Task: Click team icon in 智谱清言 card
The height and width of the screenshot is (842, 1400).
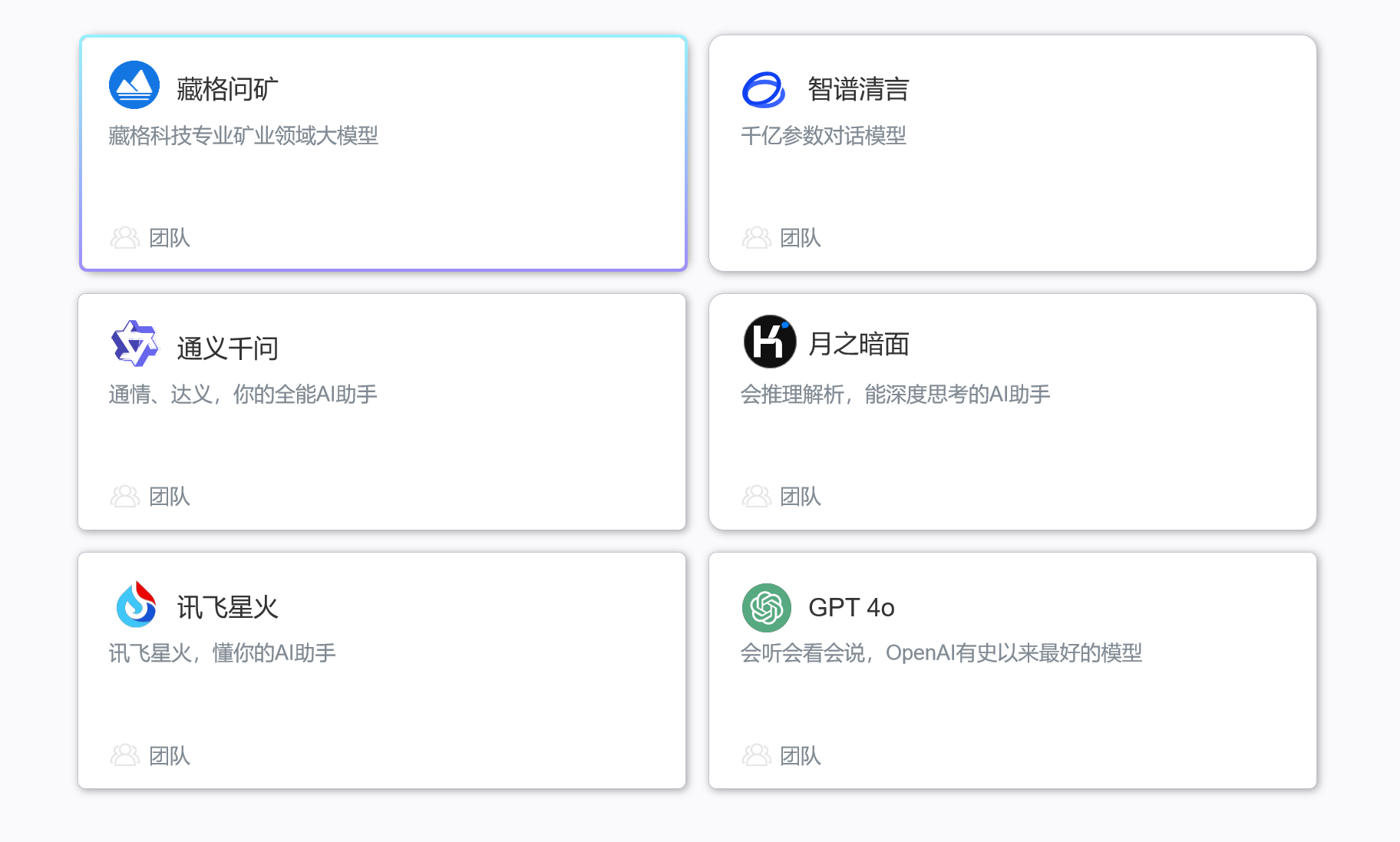Action: (756, 238)
